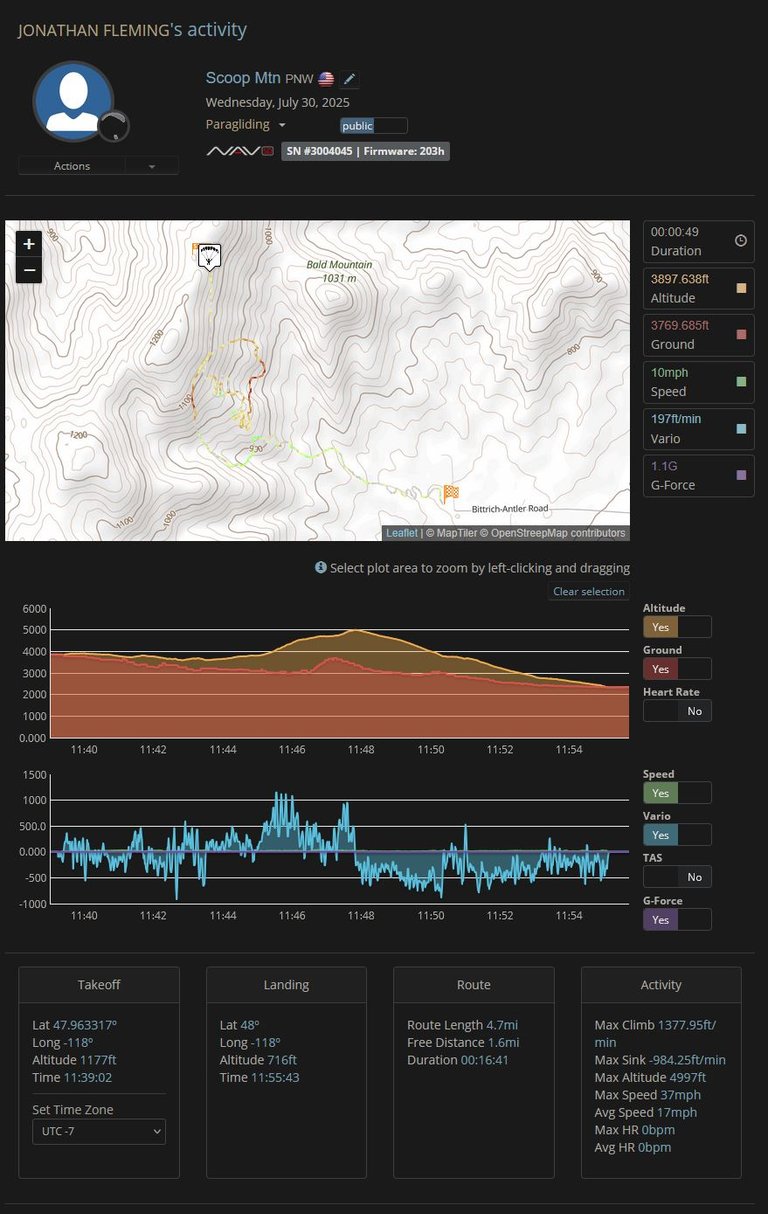Click the Route Length 4.7mi value
The width and height of the screenshot is (768, 1214).
pos(503,1025)
